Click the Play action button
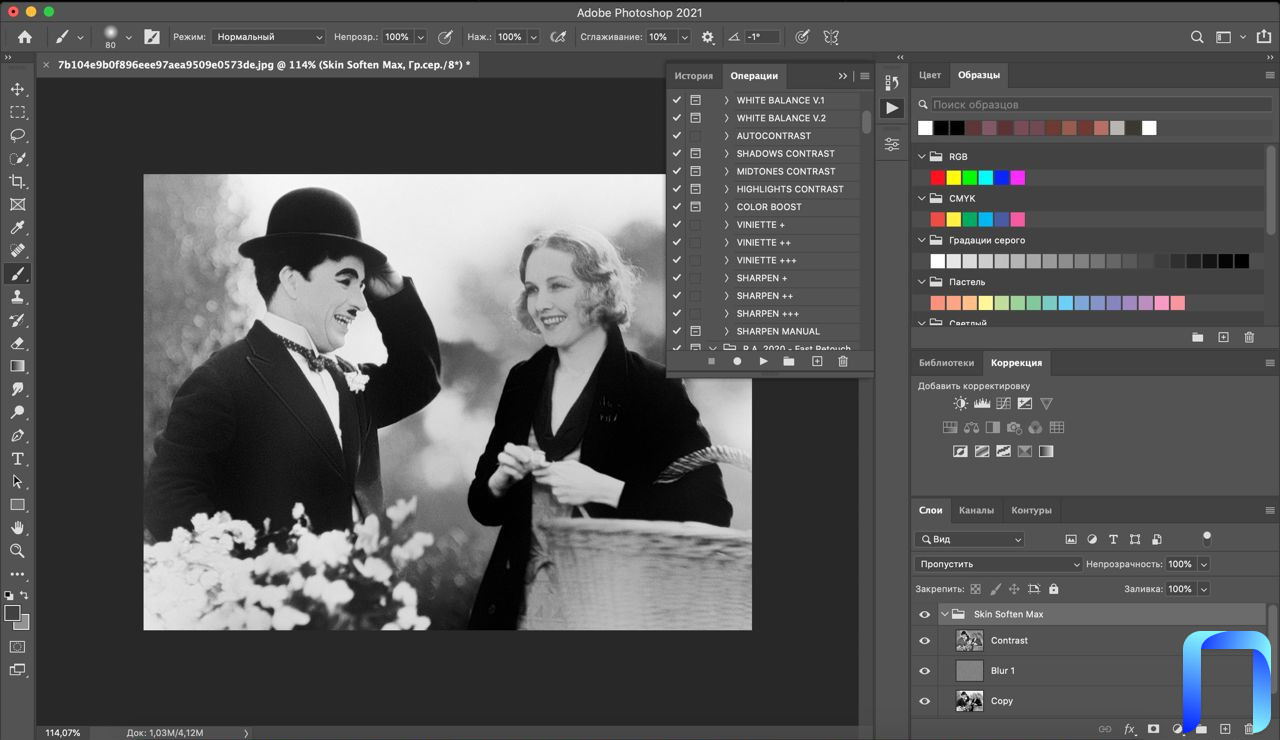Screen dimensions: 1280x740 (763, 361)
